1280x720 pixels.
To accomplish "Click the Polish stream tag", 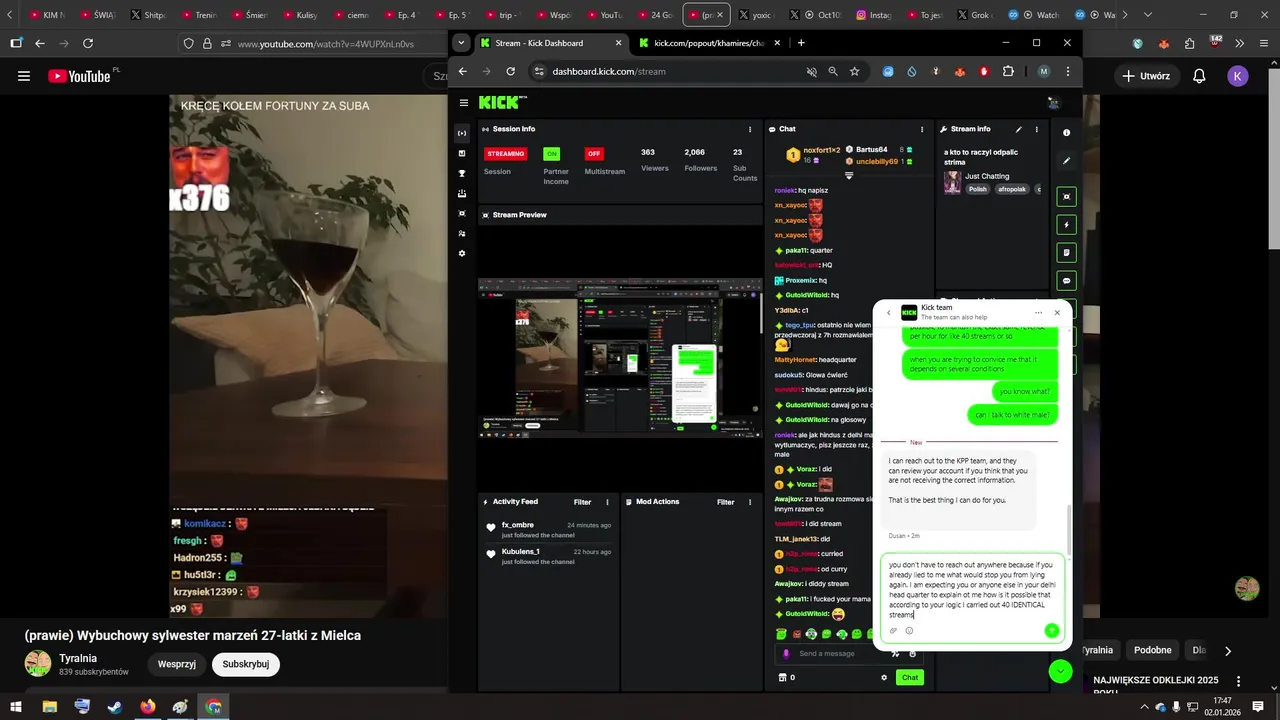I will (x=977, y=189).
